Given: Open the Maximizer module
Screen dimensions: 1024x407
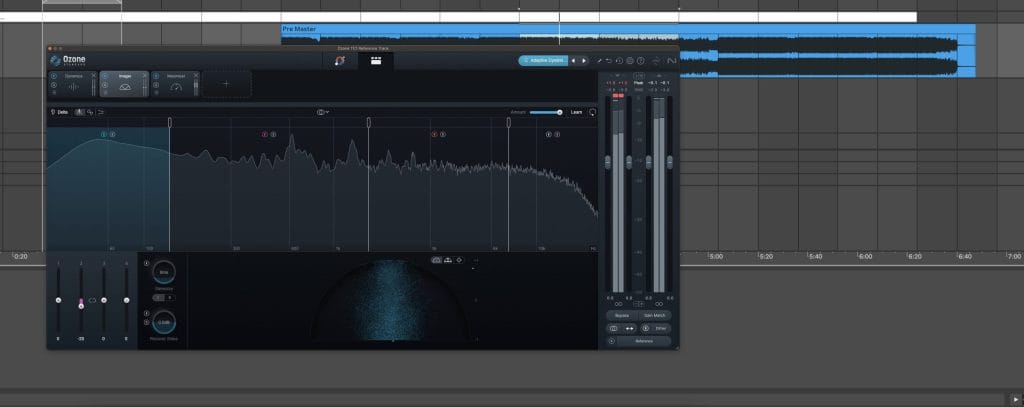Looking at the screenshot, I should tap(176, 84).
